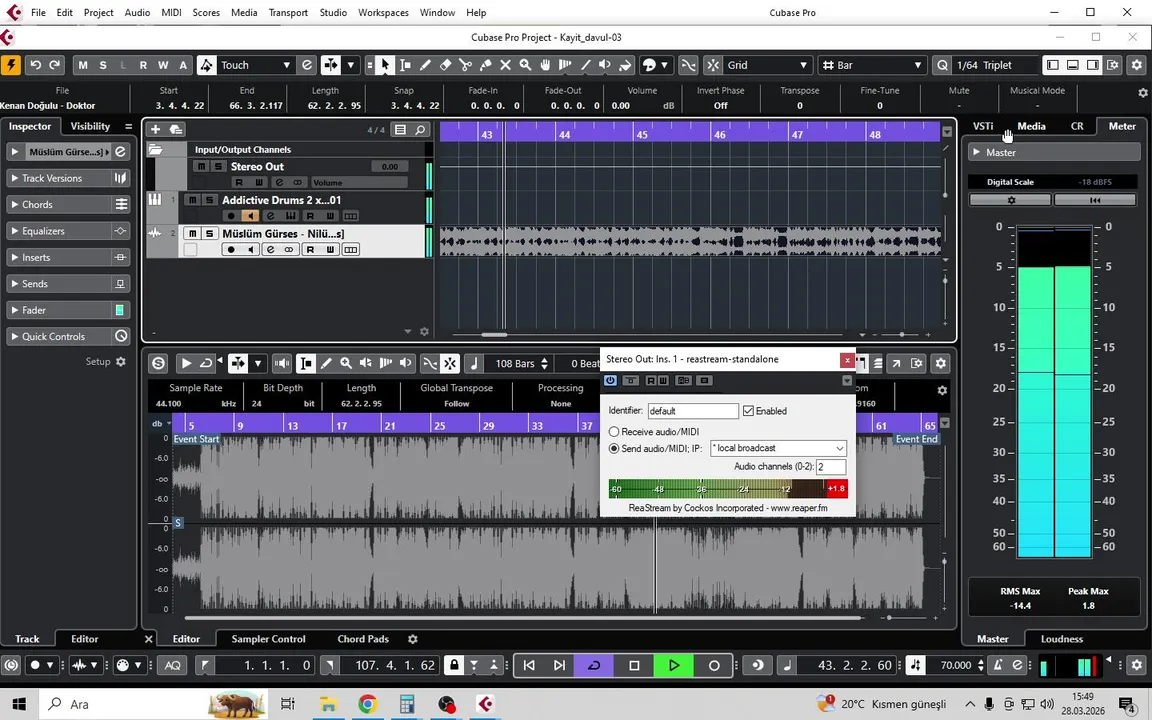The image size is (1152, 720).
Task: Select the Draw pencil tool in sample editor
Action: click(x=326, y=363)
